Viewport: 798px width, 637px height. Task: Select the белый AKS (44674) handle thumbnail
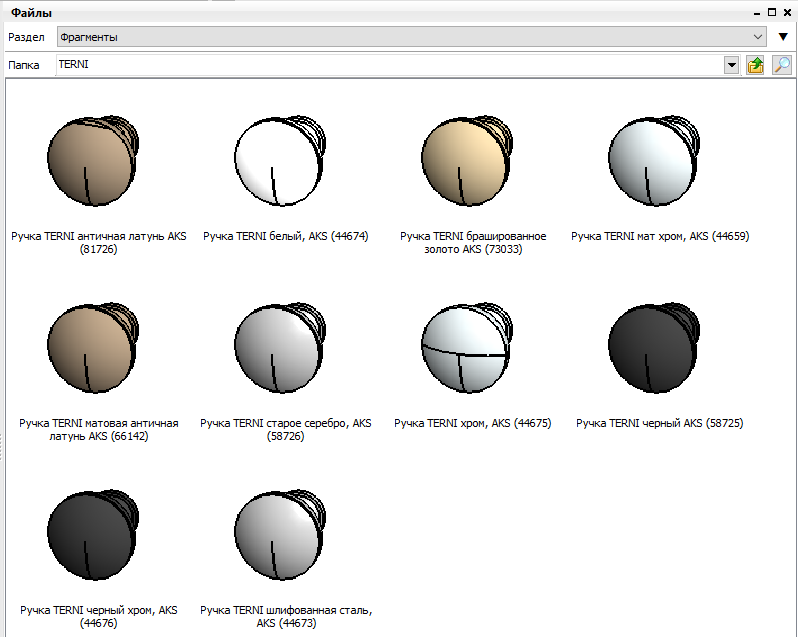[x=280, y=161]
